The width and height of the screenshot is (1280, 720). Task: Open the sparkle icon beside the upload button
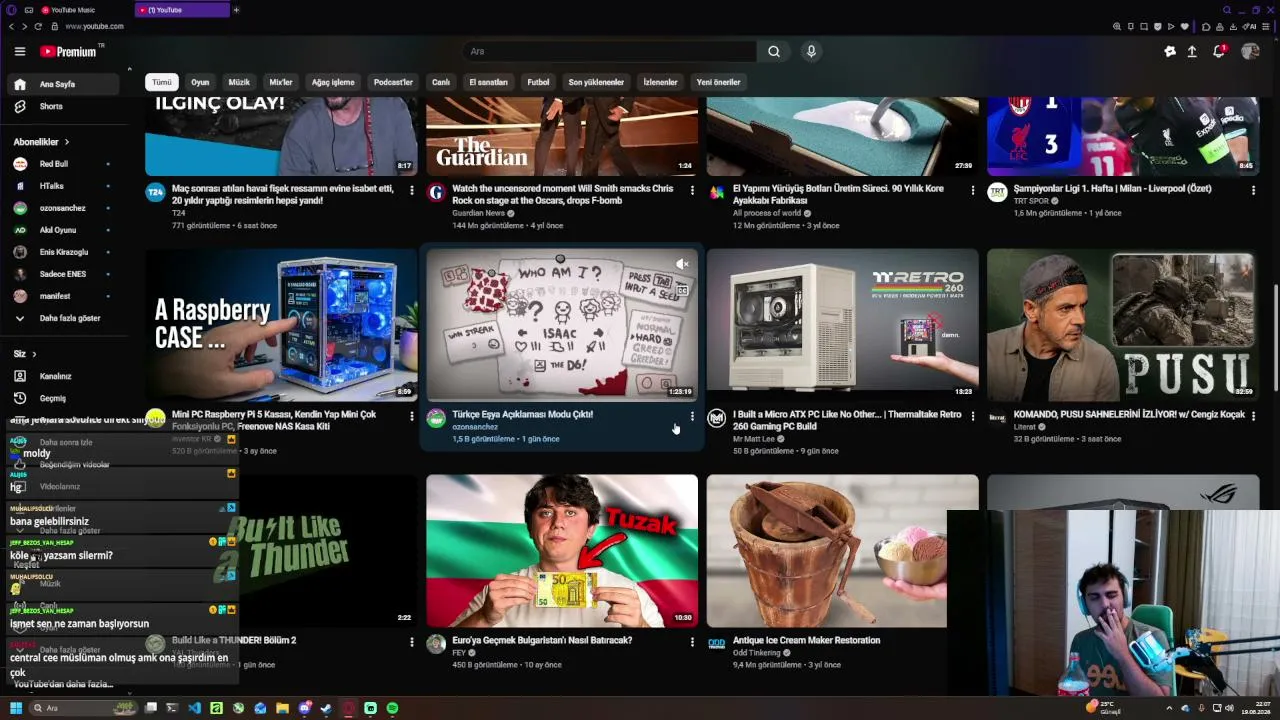click(x=1170, y=51)
